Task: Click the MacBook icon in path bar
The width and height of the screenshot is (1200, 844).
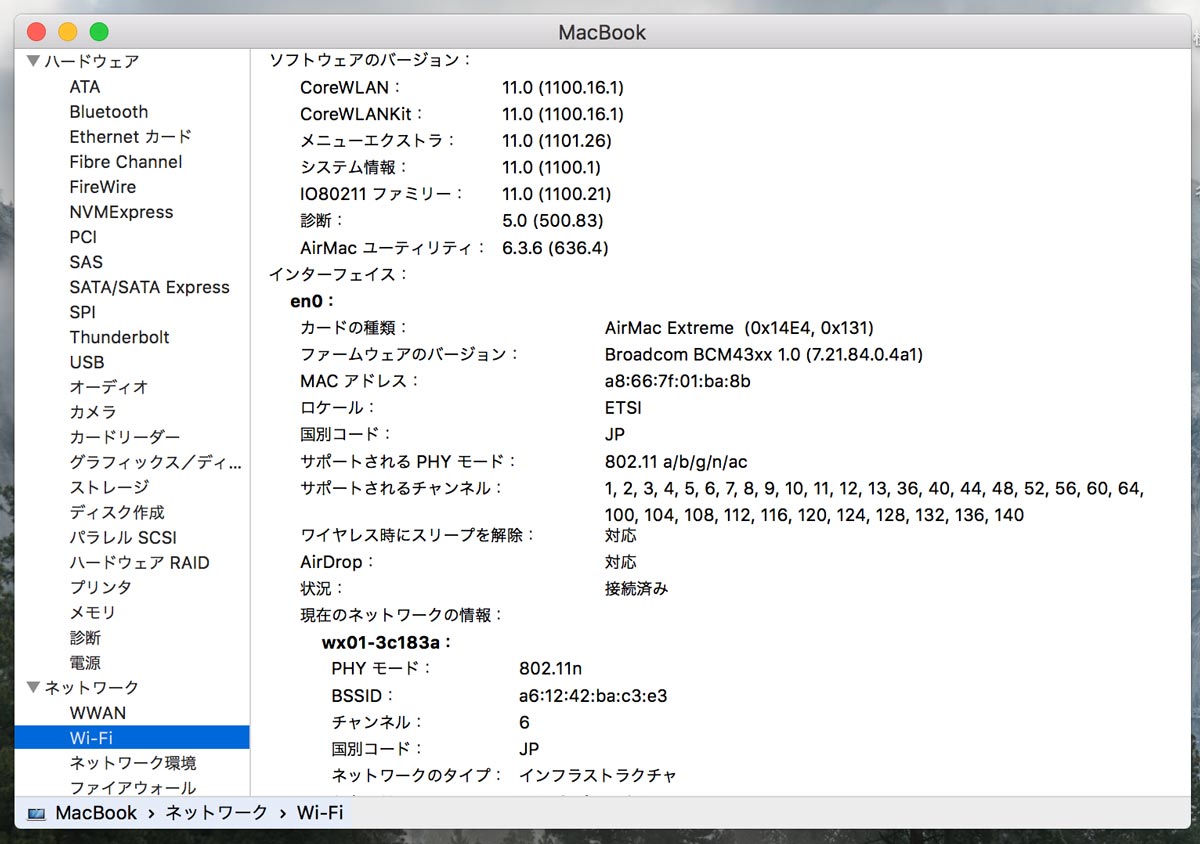Action: click(x=36, y=813)
